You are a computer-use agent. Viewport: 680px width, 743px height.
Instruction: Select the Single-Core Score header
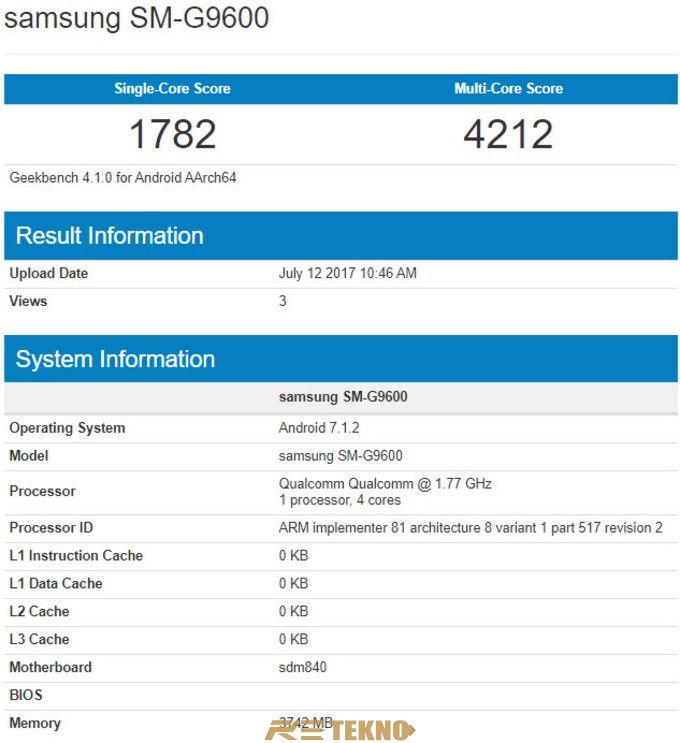(172, 89)
